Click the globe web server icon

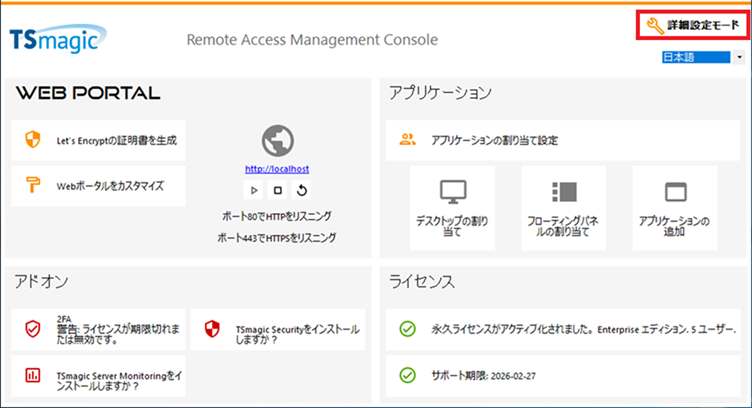278,142
